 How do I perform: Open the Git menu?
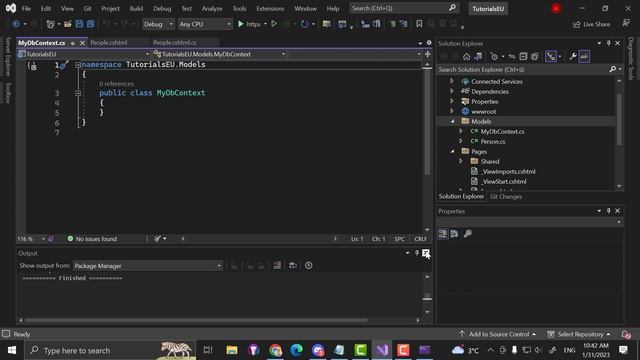coord(87,9)
